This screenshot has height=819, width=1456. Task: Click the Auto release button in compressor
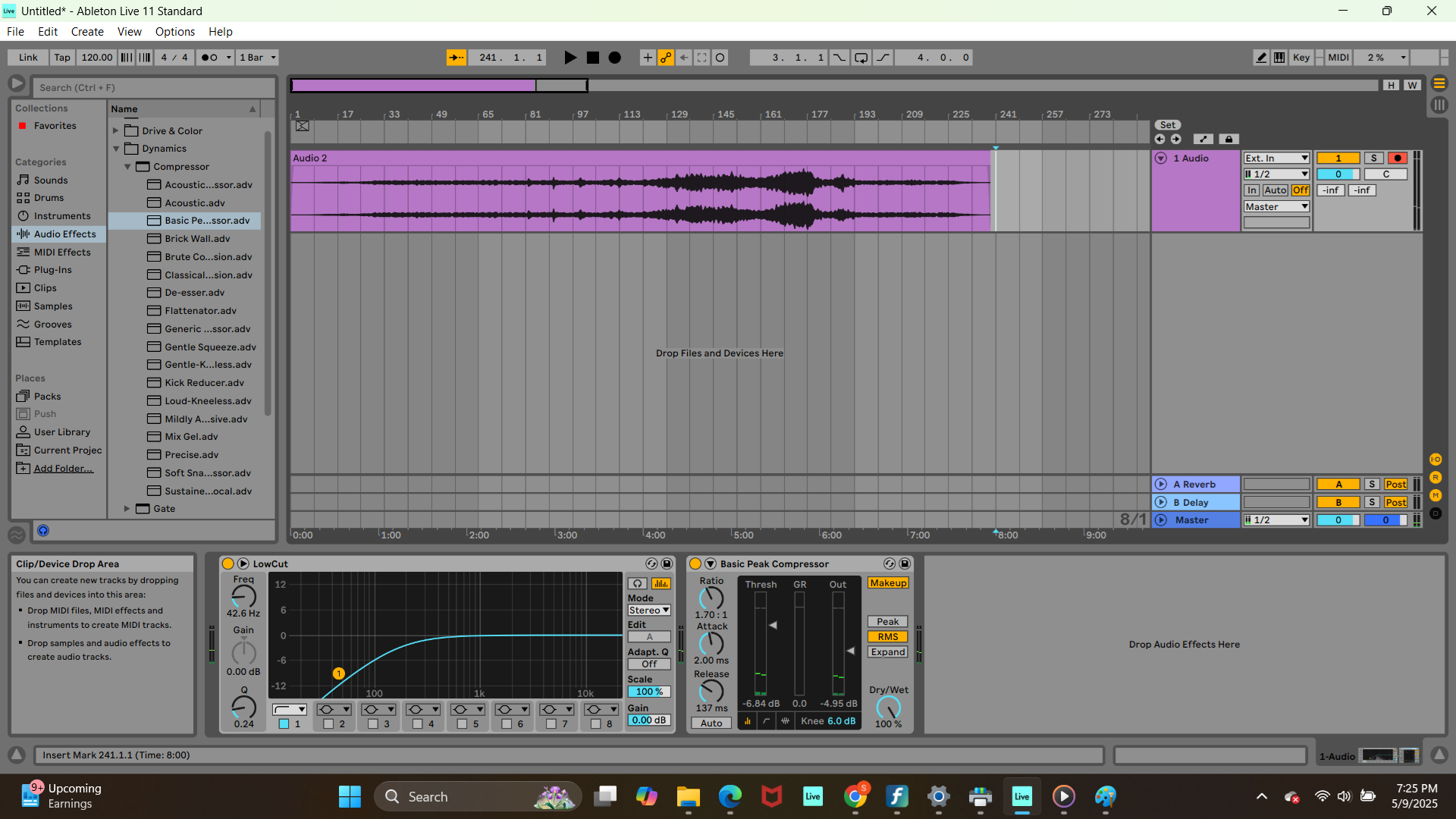pos(711,723)
